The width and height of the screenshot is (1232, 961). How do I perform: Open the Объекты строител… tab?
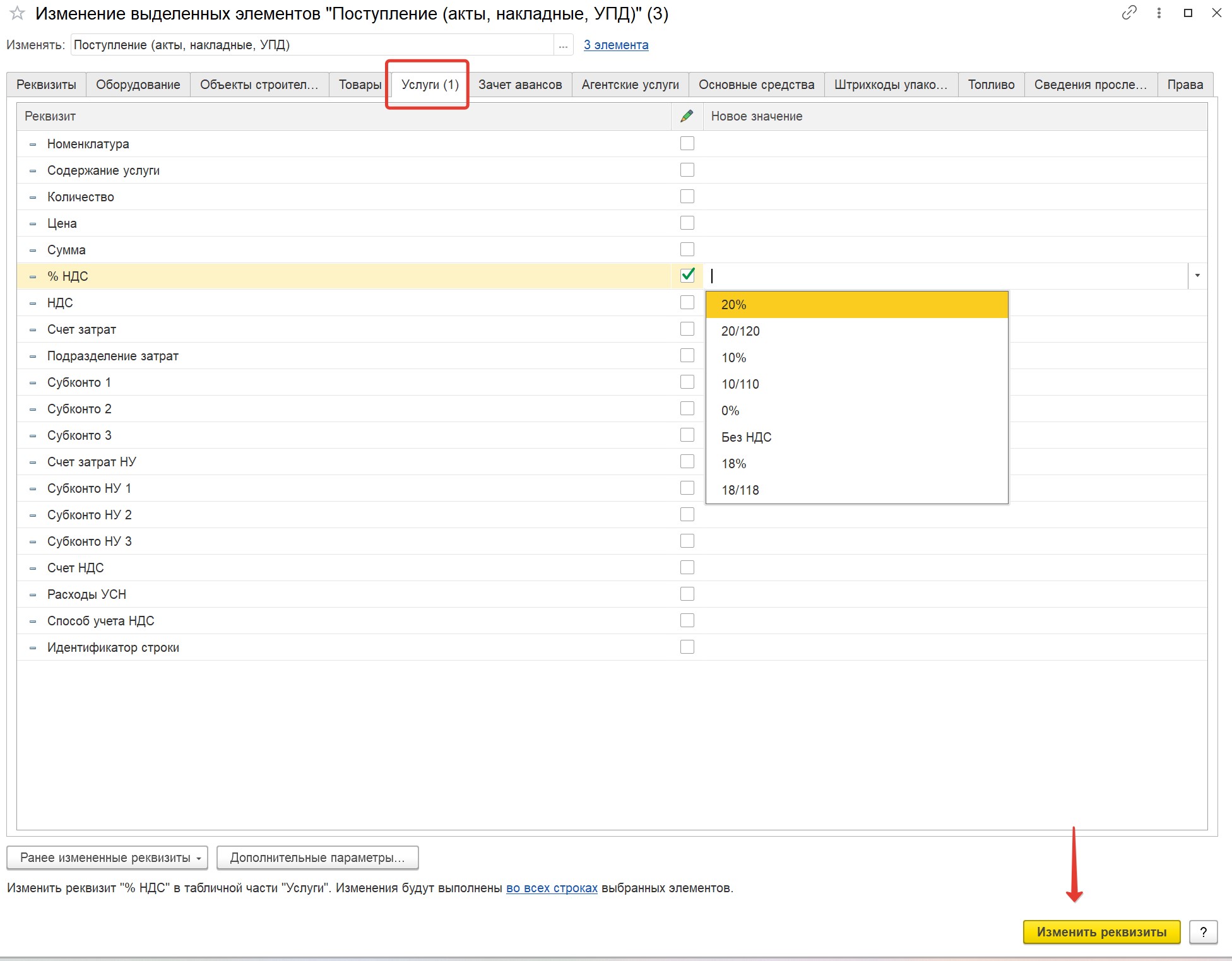click(x=259, y=85)
